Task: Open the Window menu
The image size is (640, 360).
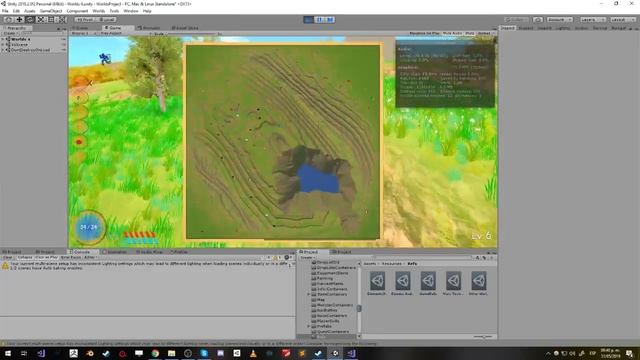Action: coord(131,11)
